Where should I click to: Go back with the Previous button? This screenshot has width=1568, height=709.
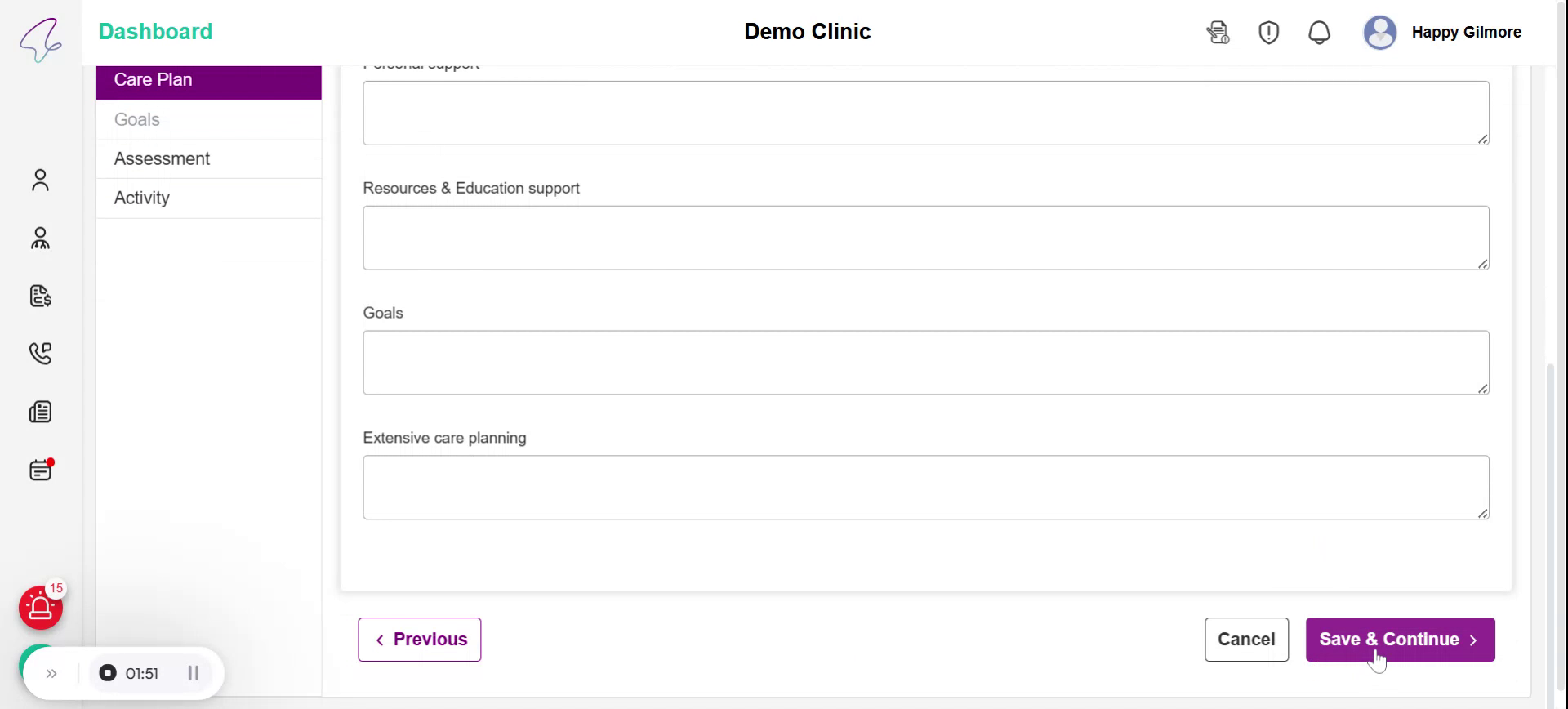click(x=420, y=640)
